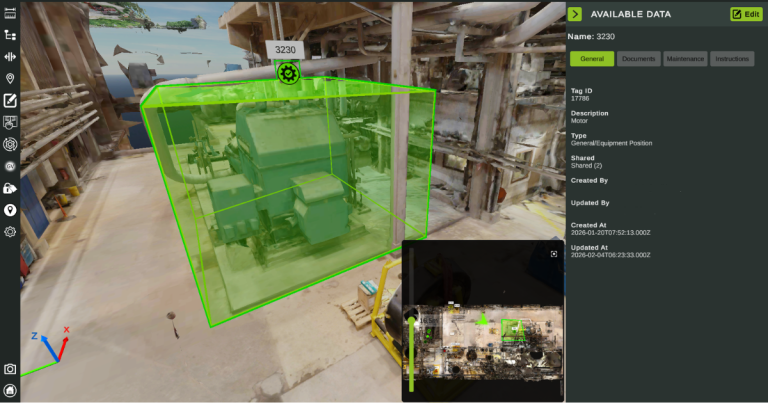
Task: Open the Maintenance tab
Action: coord(685,59)
